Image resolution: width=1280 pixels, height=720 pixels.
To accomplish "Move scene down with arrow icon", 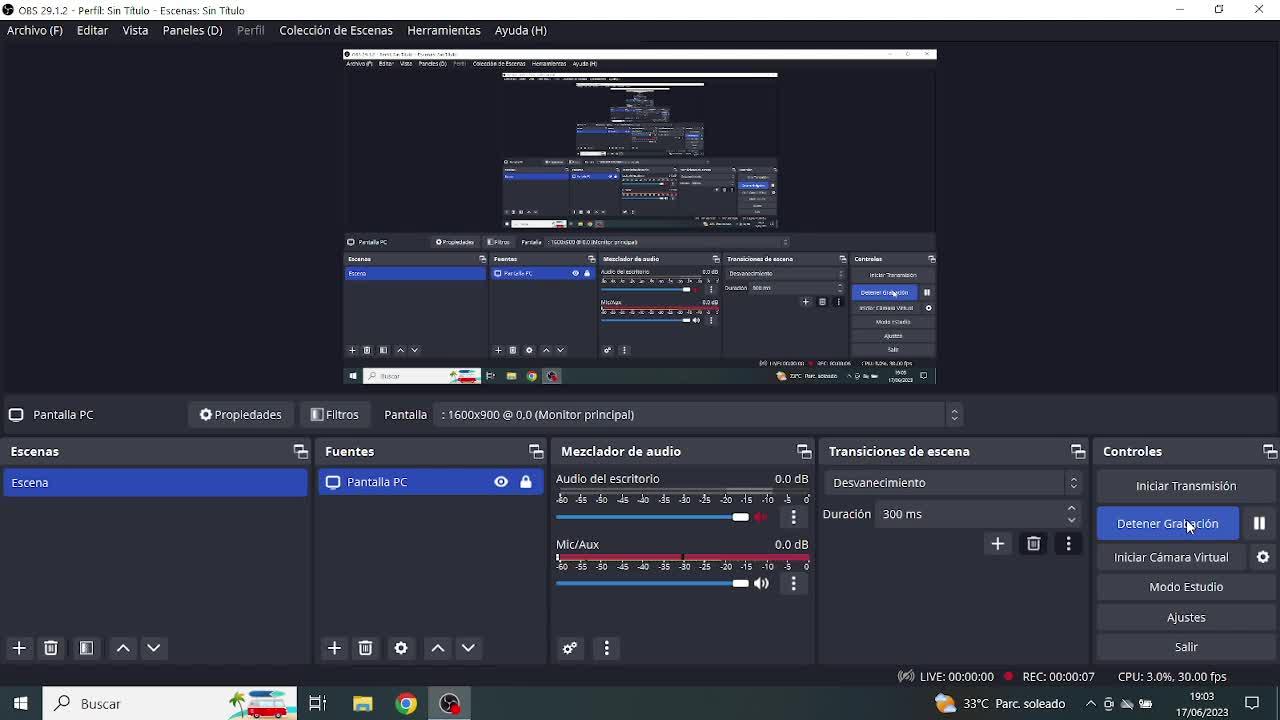I will [154, 648].
